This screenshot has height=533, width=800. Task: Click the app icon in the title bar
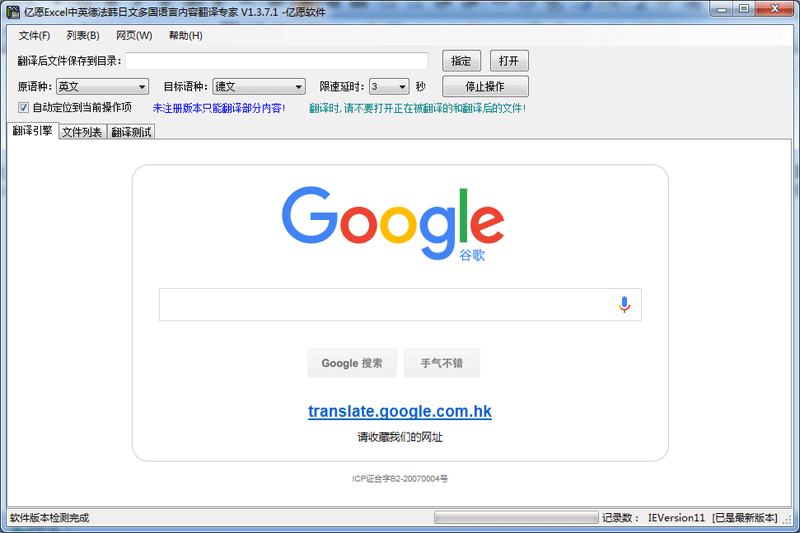[x=13, y=12]
